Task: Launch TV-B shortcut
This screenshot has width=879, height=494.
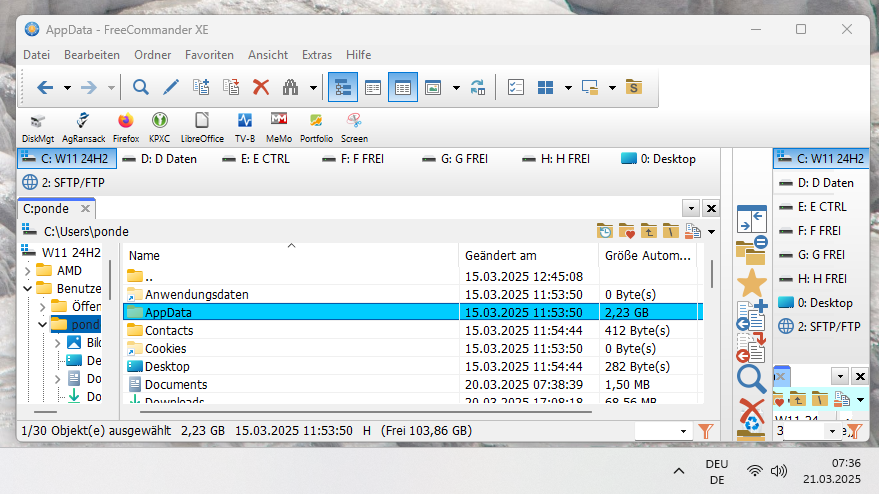Action: coord(244,128)
